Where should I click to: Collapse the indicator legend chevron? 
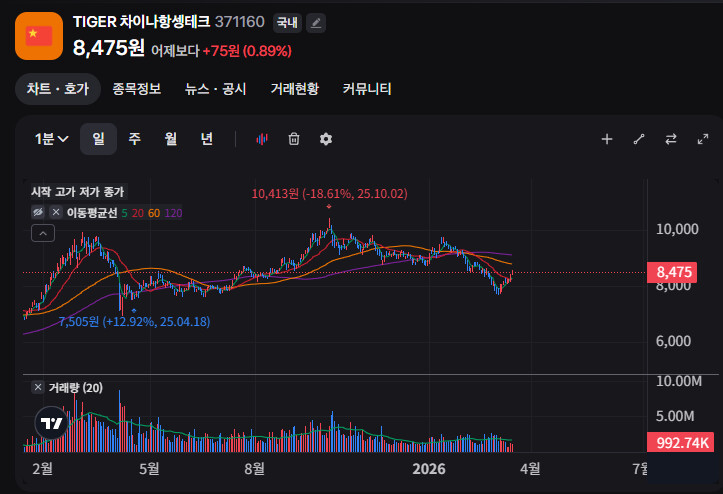(x=43, y=233)
